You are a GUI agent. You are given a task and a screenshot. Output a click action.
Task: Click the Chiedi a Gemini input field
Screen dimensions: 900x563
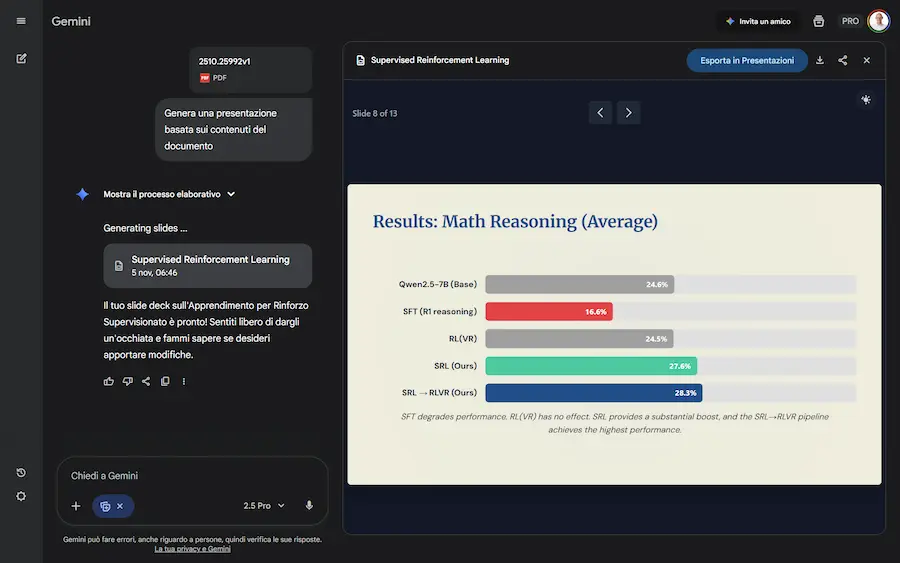click(190, 476)
